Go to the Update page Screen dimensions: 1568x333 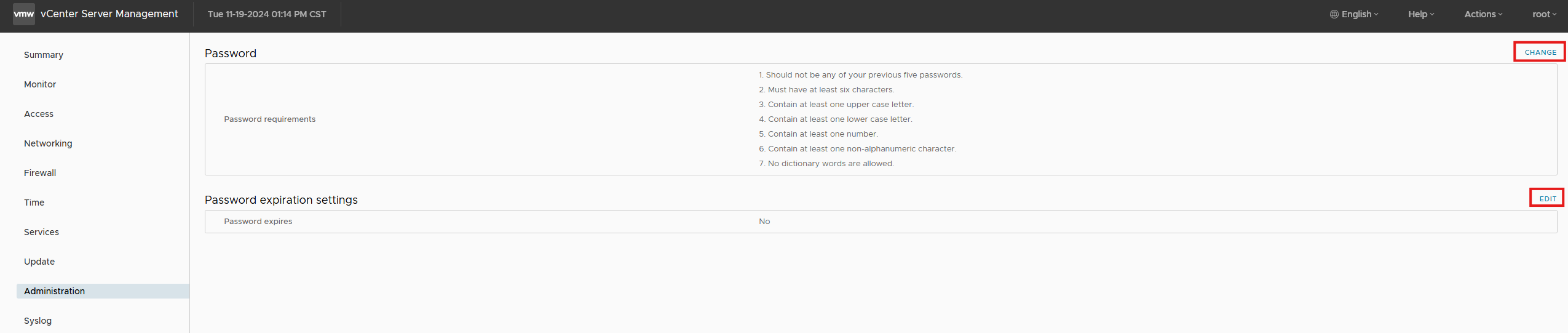39,262
